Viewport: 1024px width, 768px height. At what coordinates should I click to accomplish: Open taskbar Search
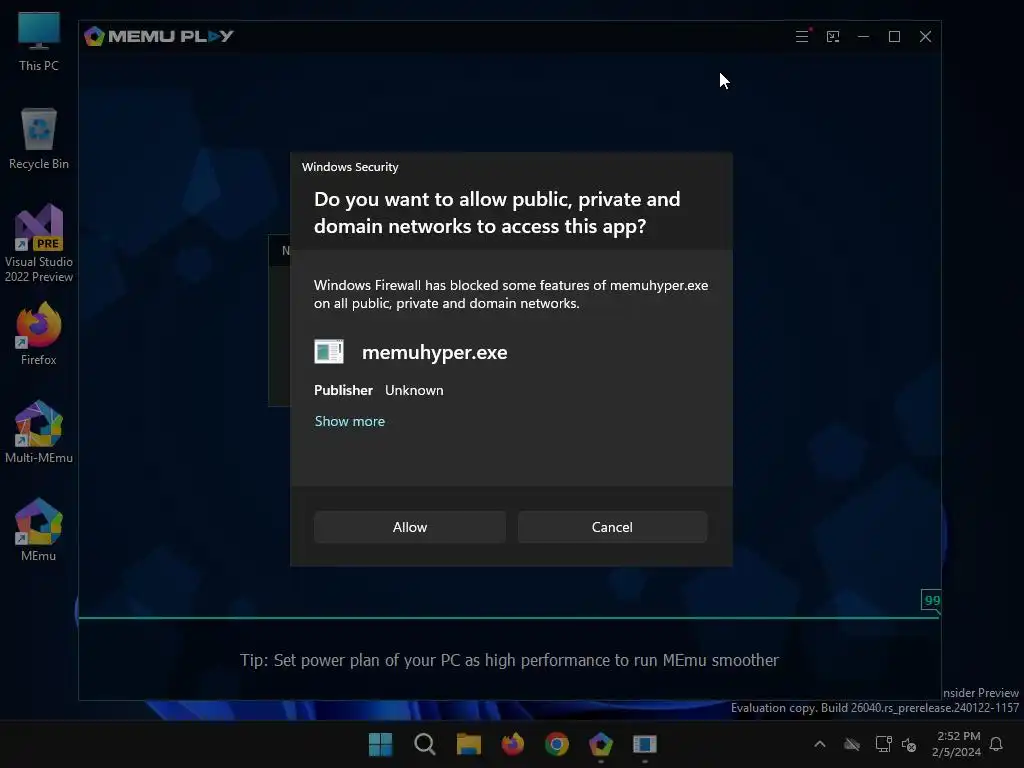424,744
